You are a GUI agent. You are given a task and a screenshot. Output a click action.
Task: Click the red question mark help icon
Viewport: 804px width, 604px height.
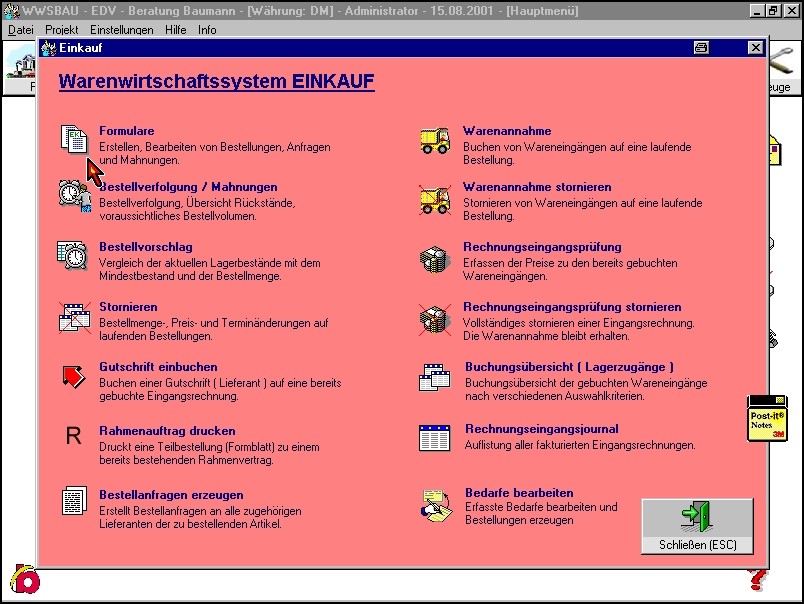pyautogui.click(x=757, y=579)
